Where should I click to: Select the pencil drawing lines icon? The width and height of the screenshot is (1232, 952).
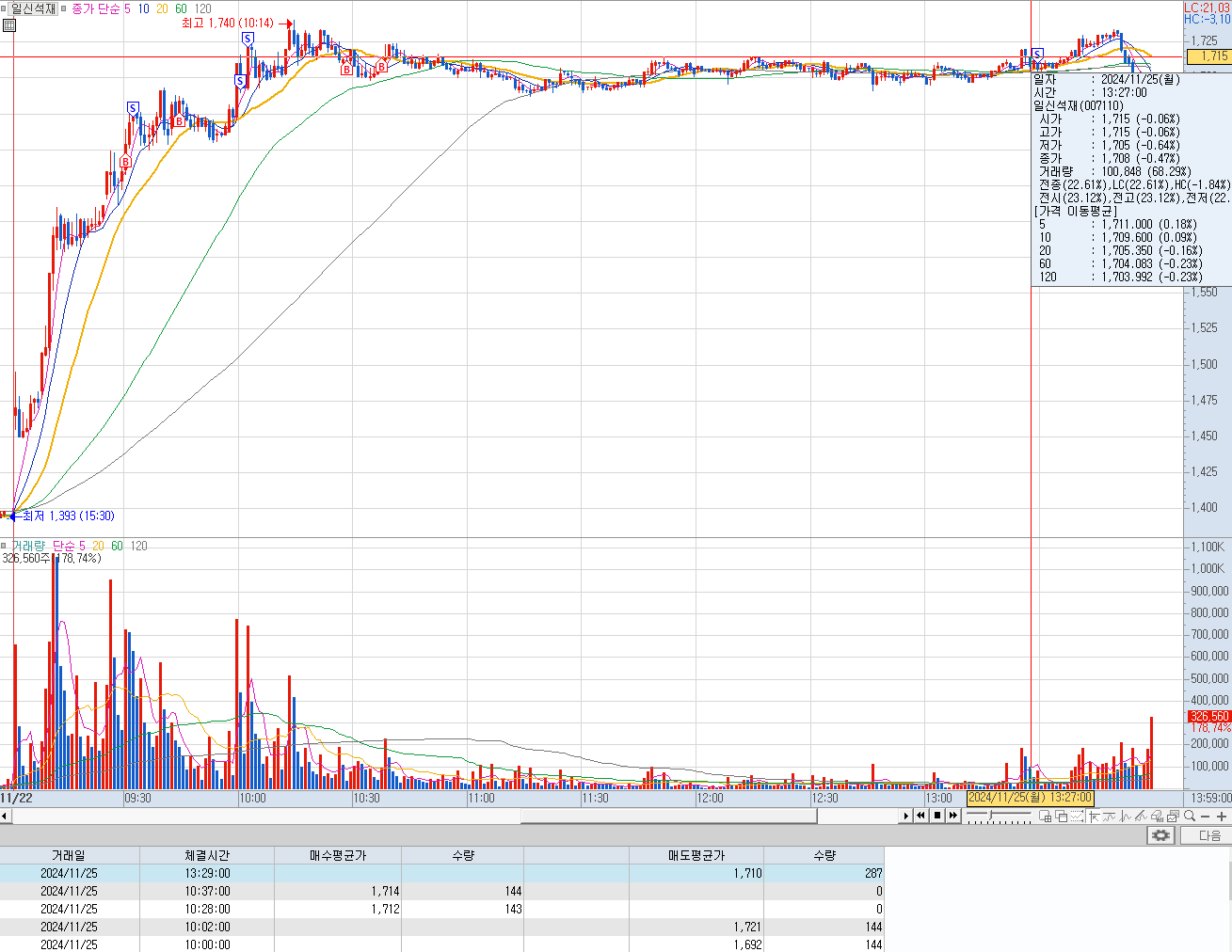tap(1141, 817)
